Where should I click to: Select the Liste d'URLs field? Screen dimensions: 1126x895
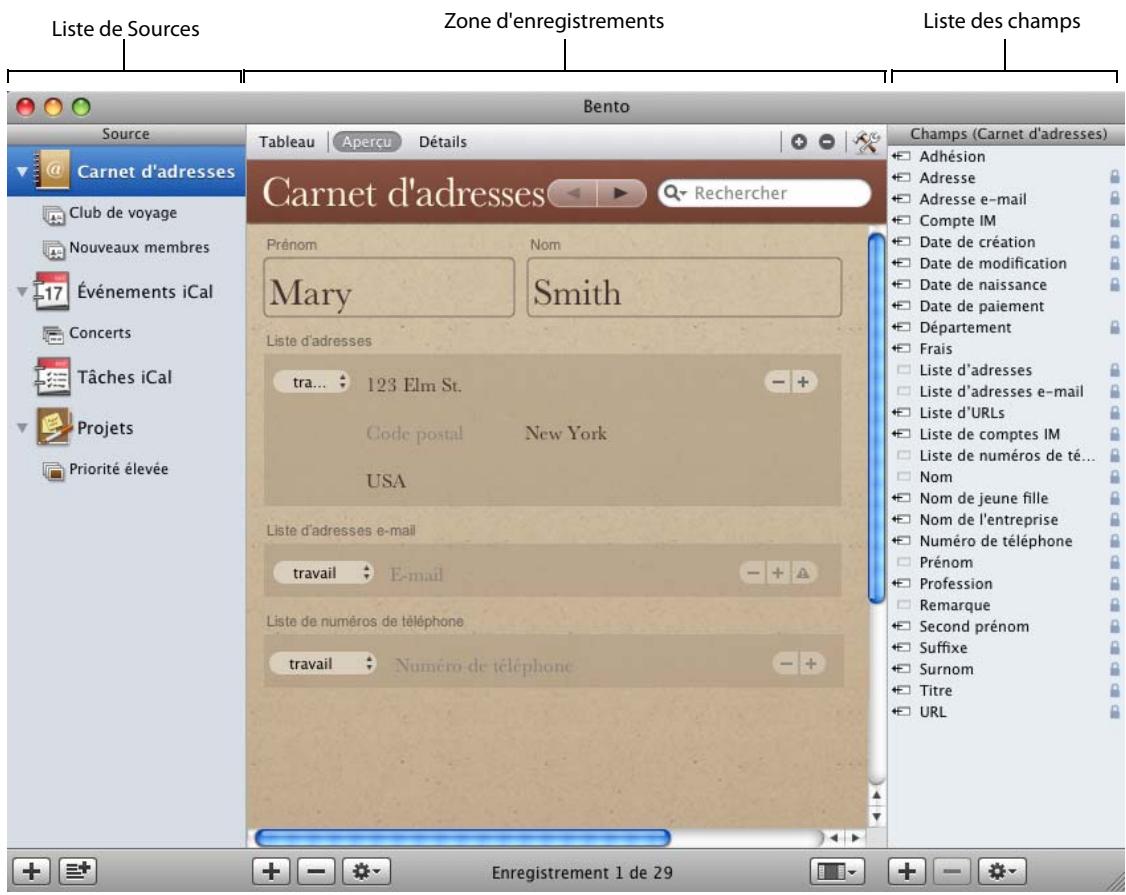click(x=962, y=413)
